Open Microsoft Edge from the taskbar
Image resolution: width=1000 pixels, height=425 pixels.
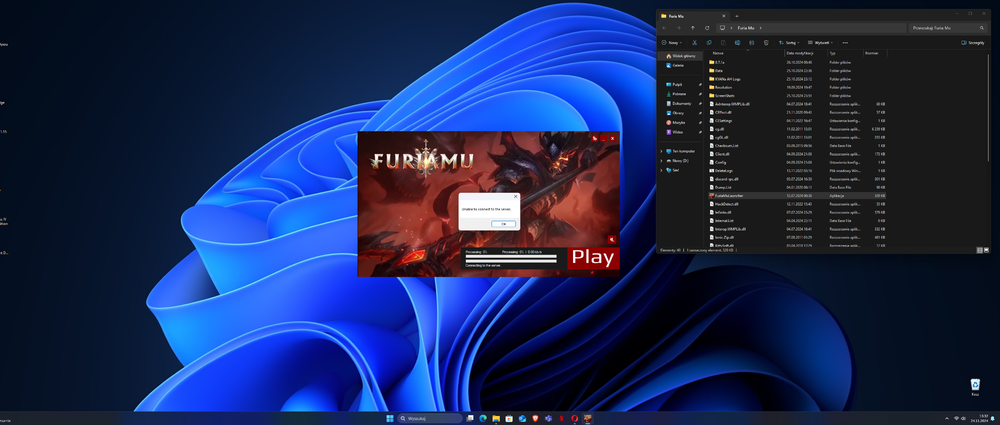pyautogui.click(x=483, y=419)
